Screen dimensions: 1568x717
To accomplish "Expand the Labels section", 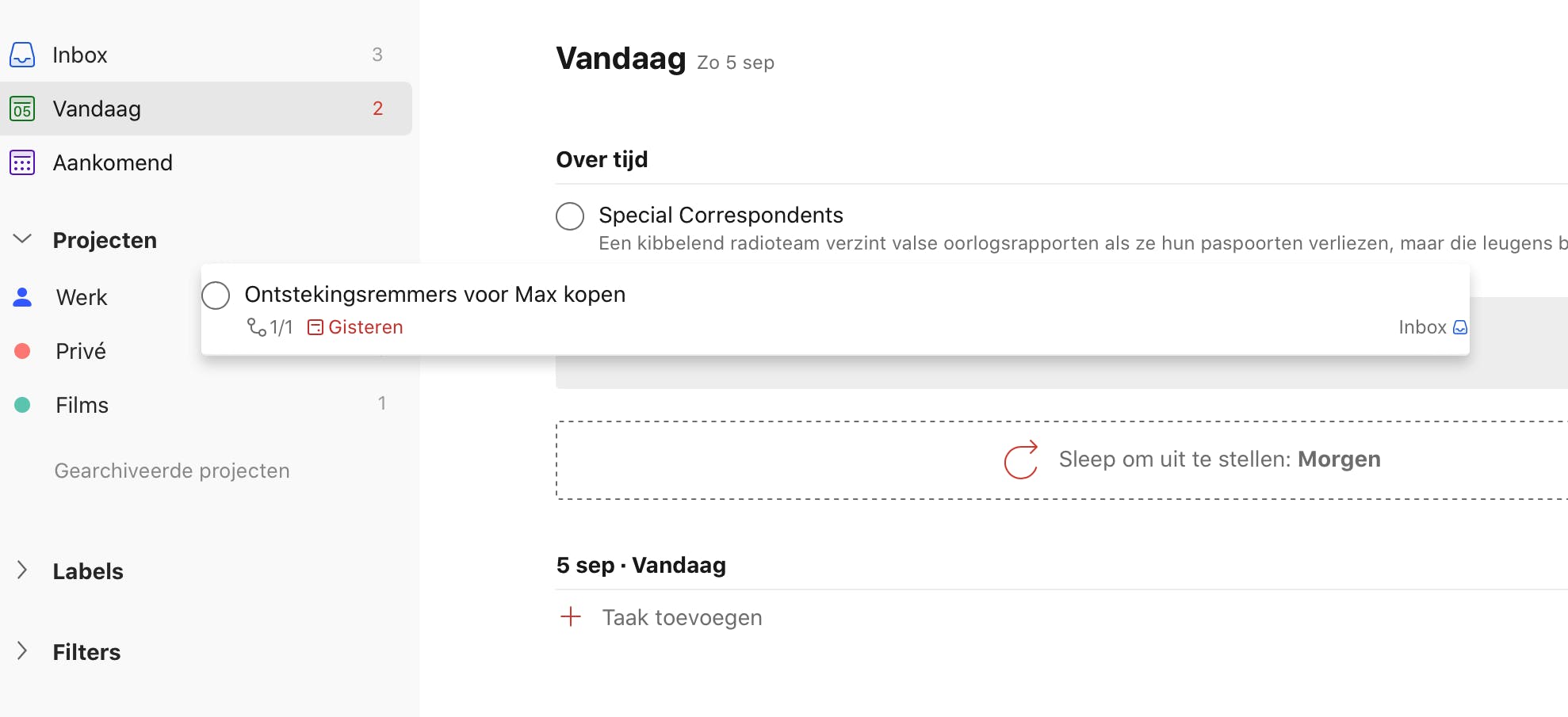I will [x=23, y=570].
